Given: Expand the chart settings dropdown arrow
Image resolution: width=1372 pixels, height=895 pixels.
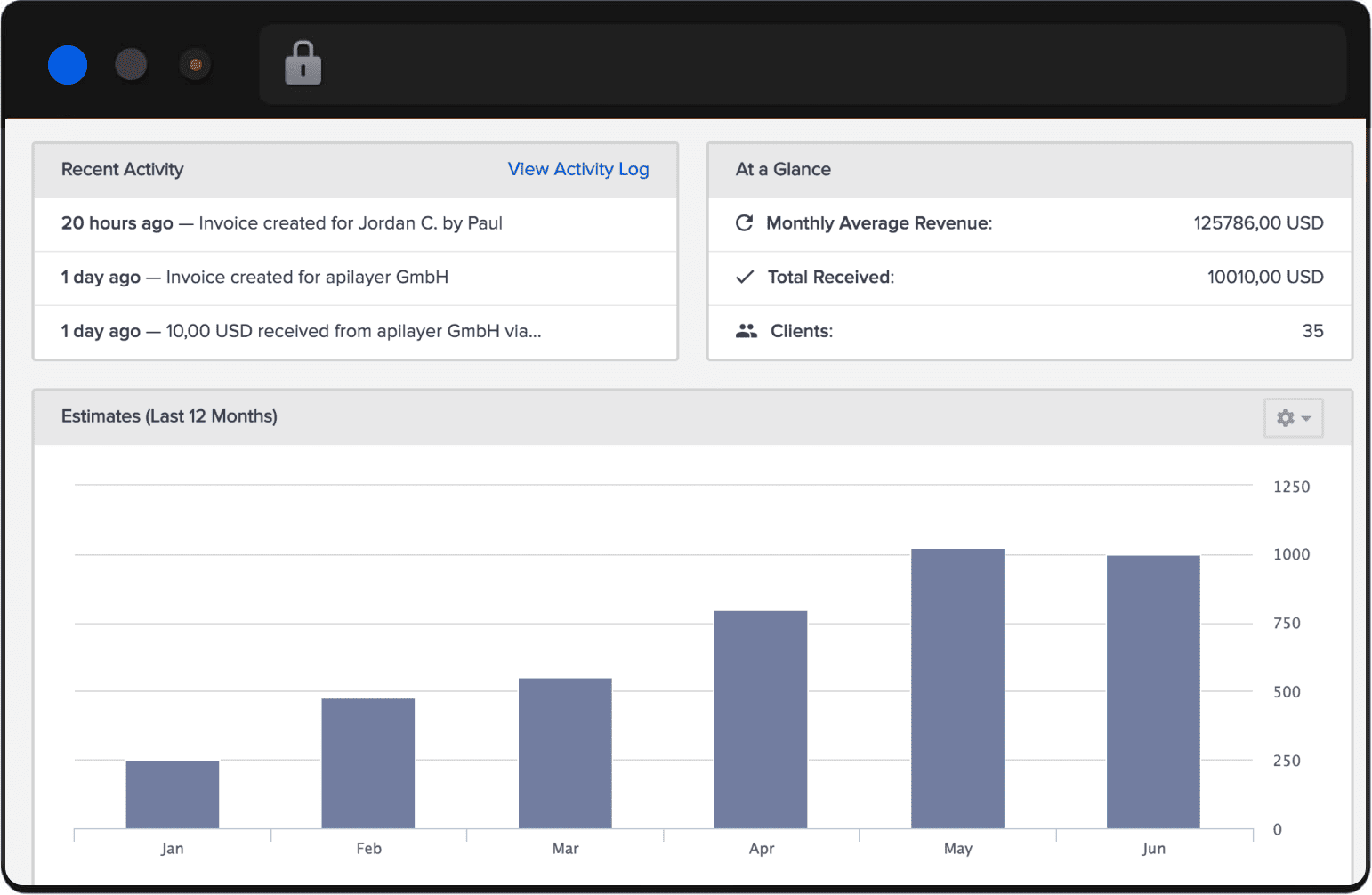Looking at the screenshot, I should 1306,418.
